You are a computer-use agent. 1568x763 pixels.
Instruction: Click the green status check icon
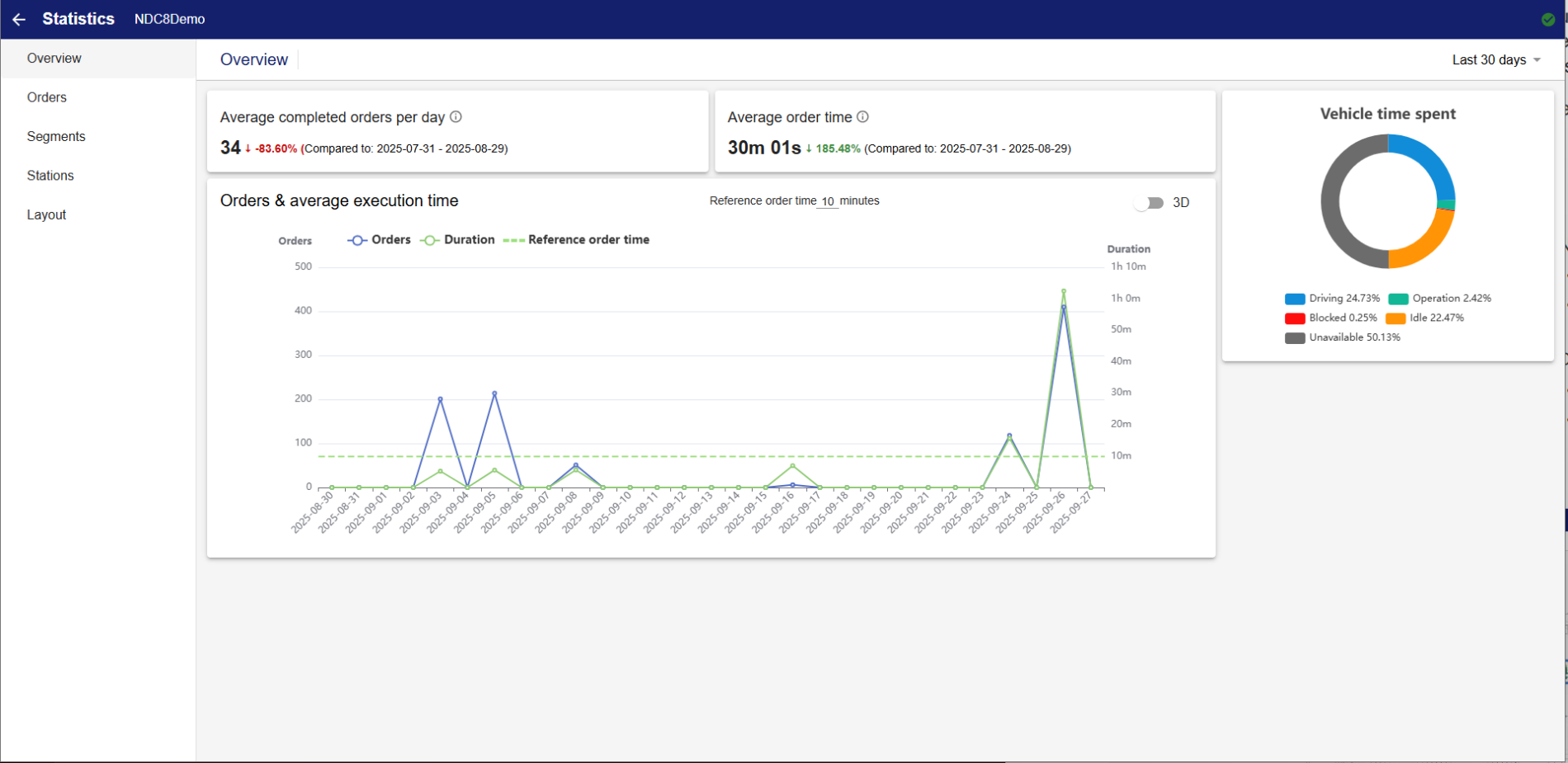click(1548, 19)
